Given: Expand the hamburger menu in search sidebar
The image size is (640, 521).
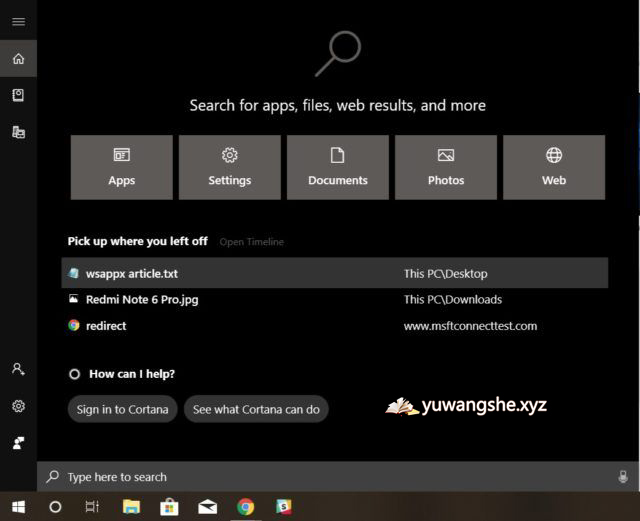Looking at the screenshot, I should 18,22.
